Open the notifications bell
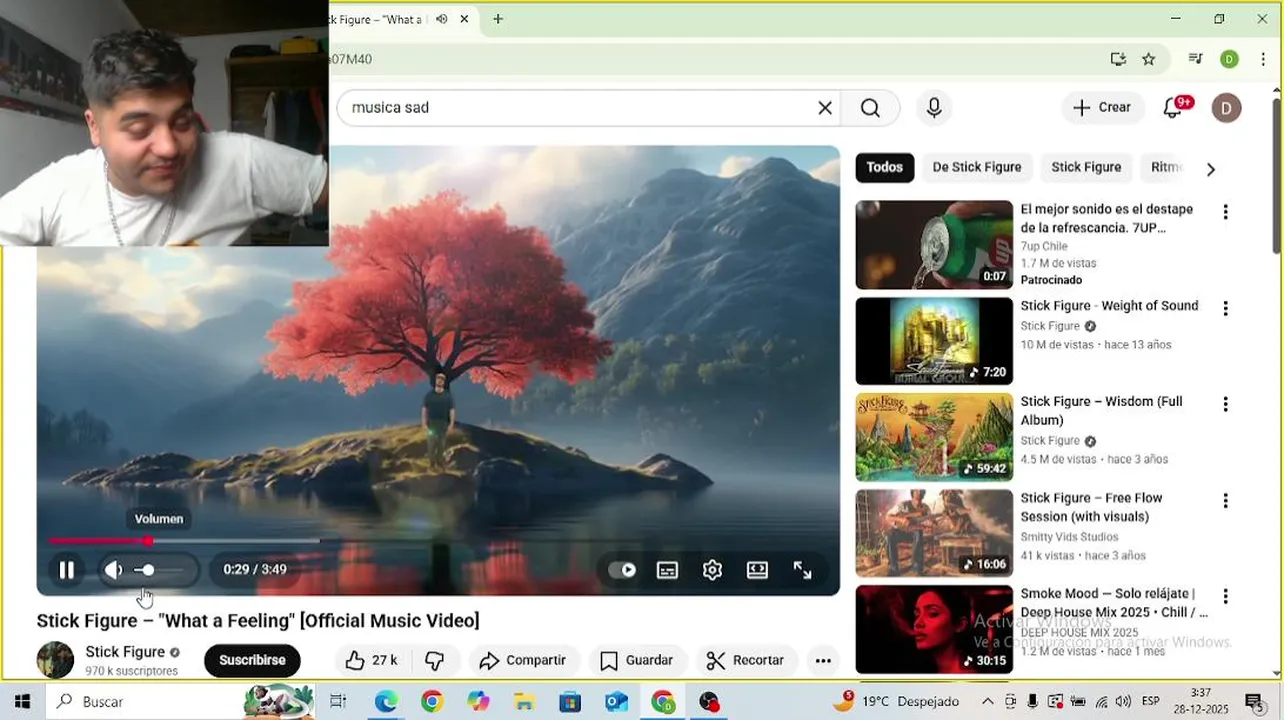The image size is (1284, 720). [1173, 108]
